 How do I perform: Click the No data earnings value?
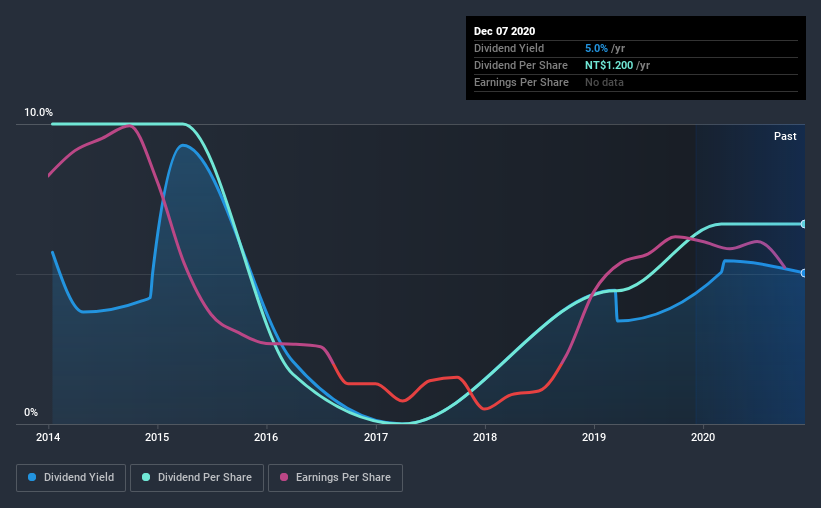pyautogui.click(x=604, y=82)
